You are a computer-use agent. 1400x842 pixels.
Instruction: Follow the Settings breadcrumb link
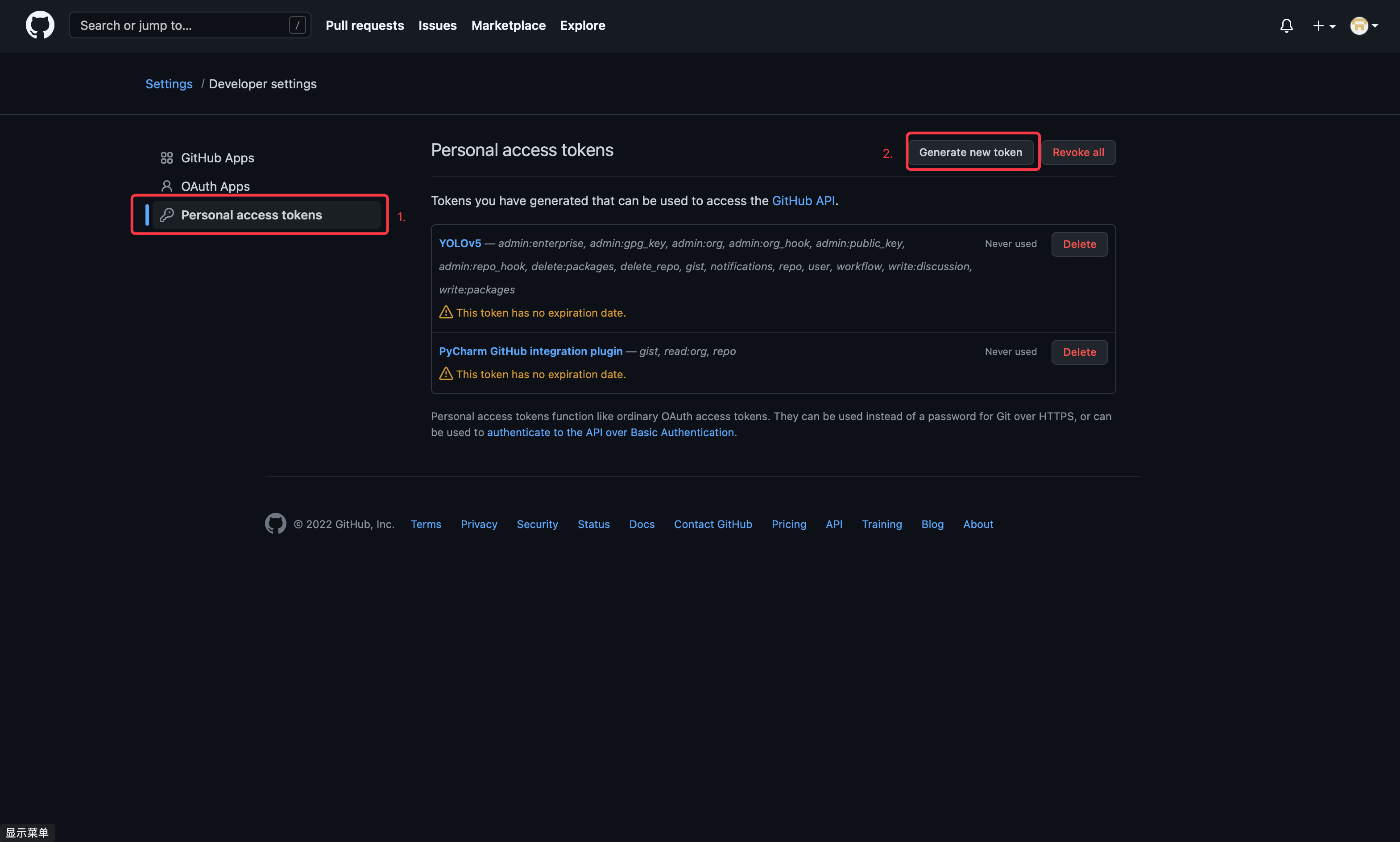coord(169,84)
